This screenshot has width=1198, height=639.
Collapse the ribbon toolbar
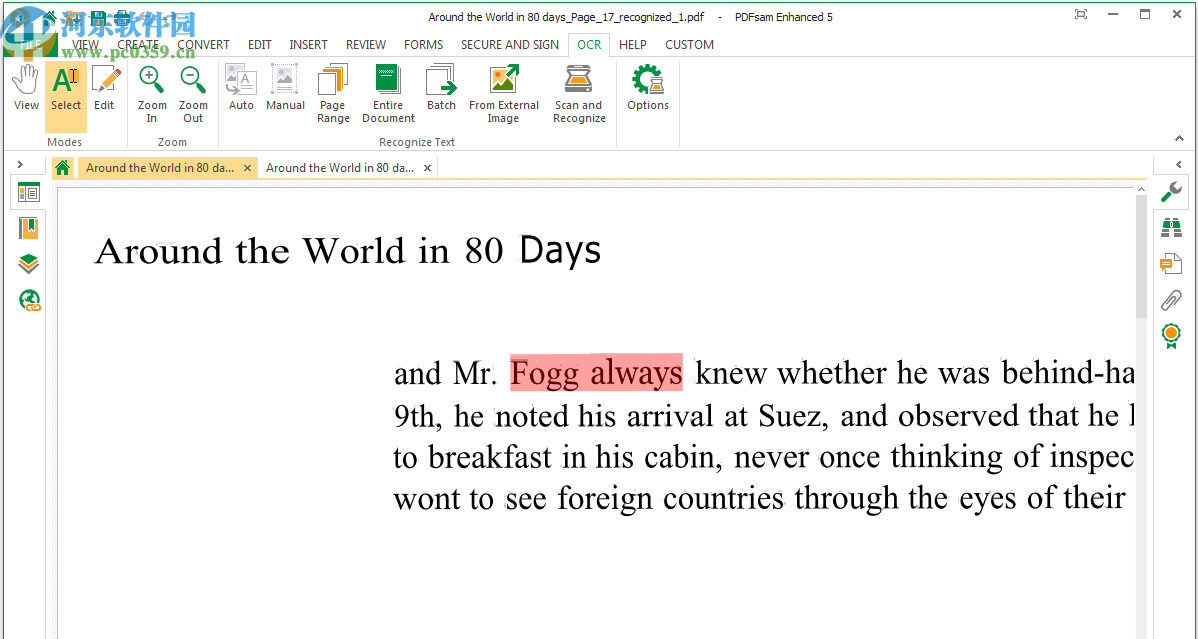[1179, 139]
